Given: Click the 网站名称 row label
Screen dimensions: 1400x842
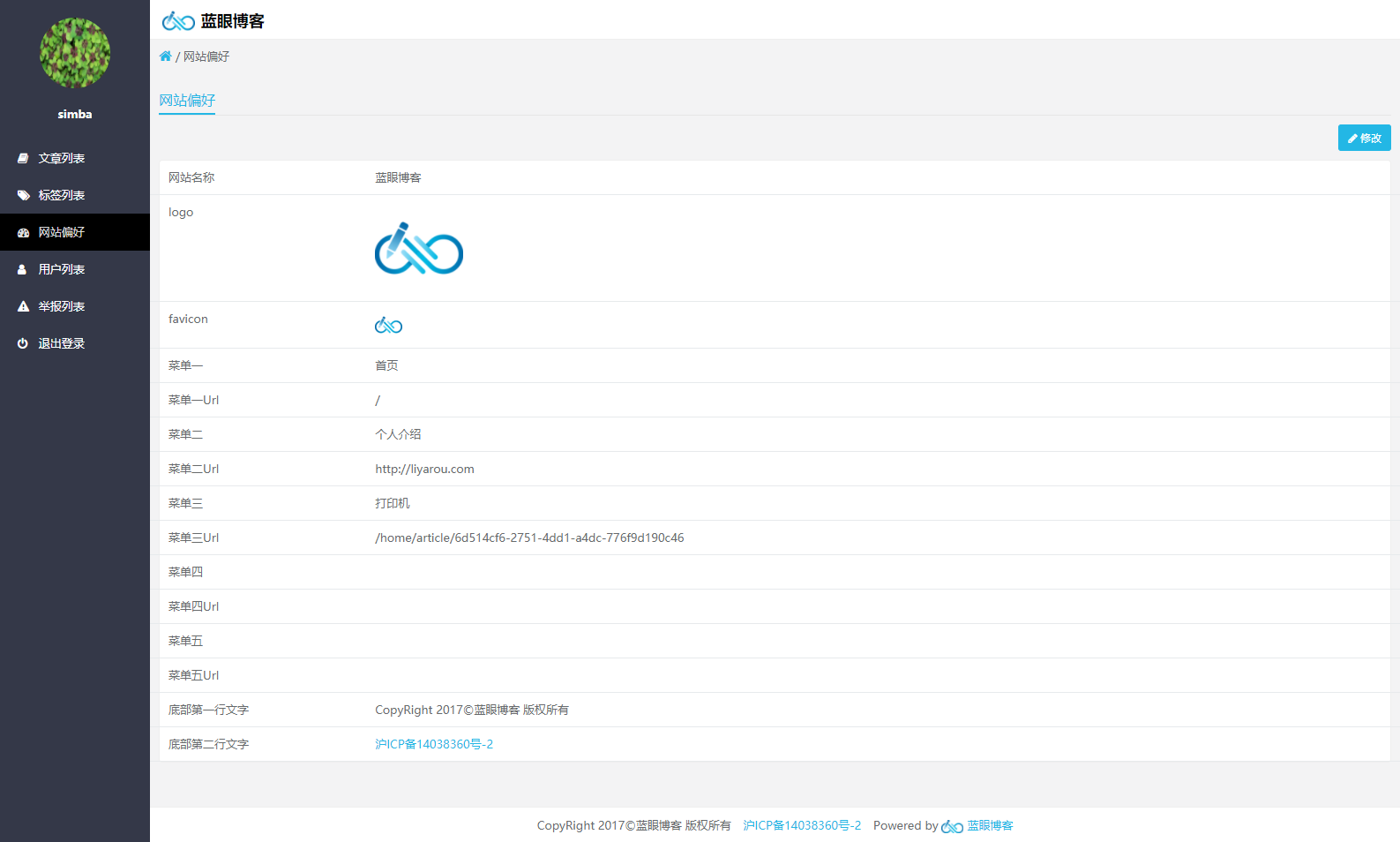Looking at the screenshot, I should [x=191, y=177].
